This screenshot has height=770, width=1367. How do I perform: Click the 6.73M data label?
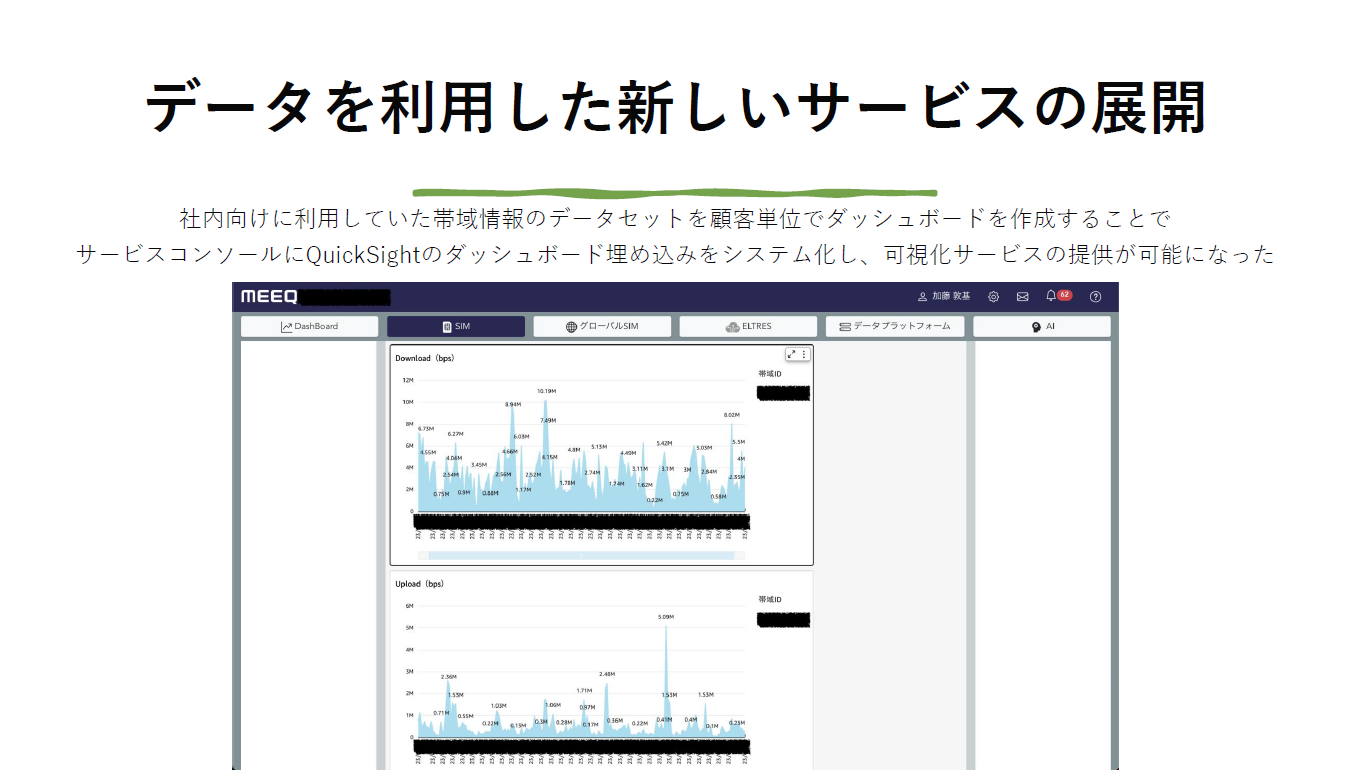(x=426, y=428)
